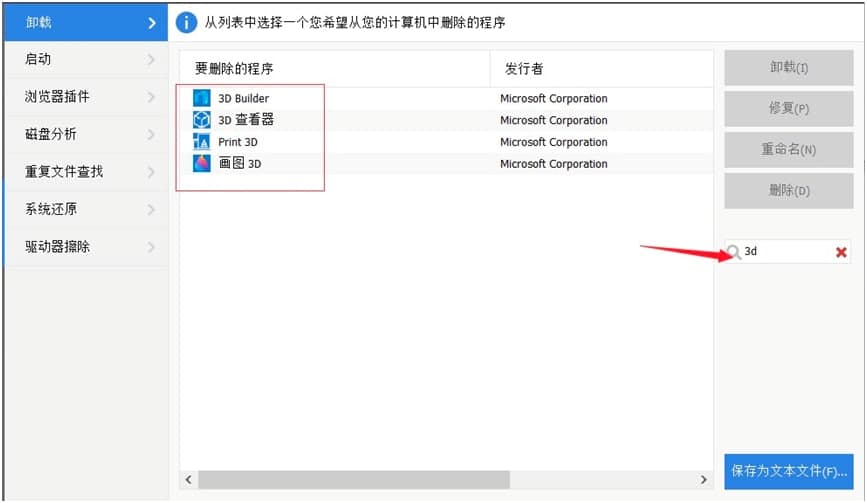
Task: Click the scrollbar left arrow
Action: point(189,479)
